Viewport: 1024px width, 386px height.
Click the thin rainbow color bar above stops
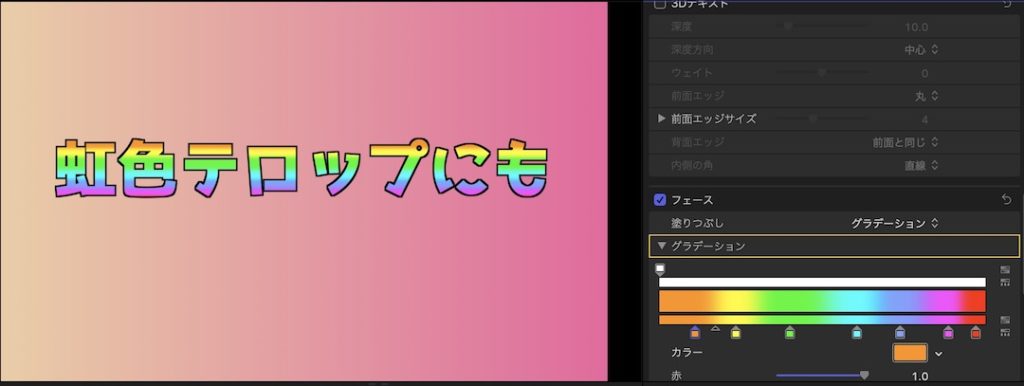(x=822, y=320)
